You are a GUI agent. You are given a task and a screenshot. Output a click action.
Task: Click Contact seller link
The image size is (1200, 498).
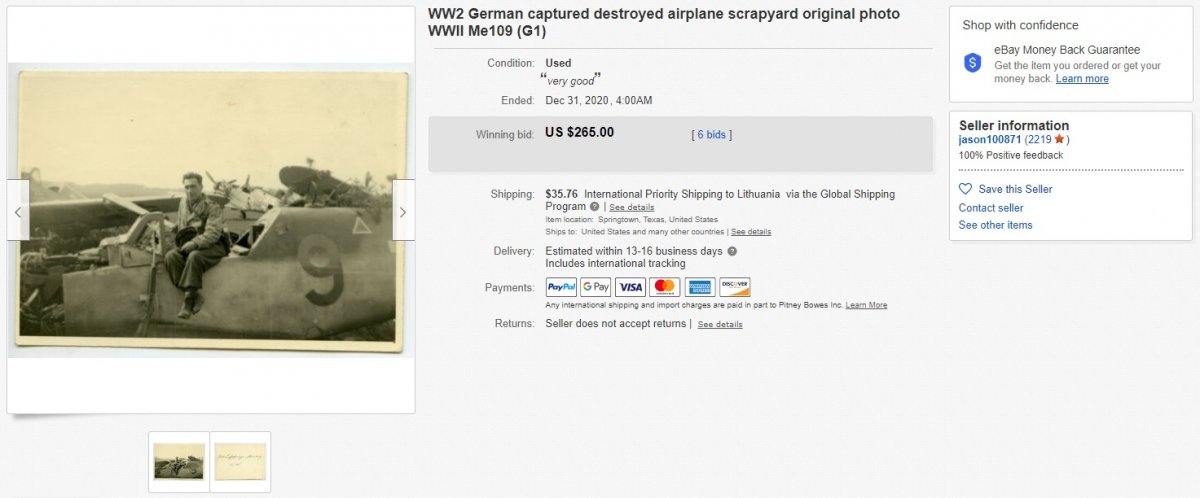click(991, 208)
